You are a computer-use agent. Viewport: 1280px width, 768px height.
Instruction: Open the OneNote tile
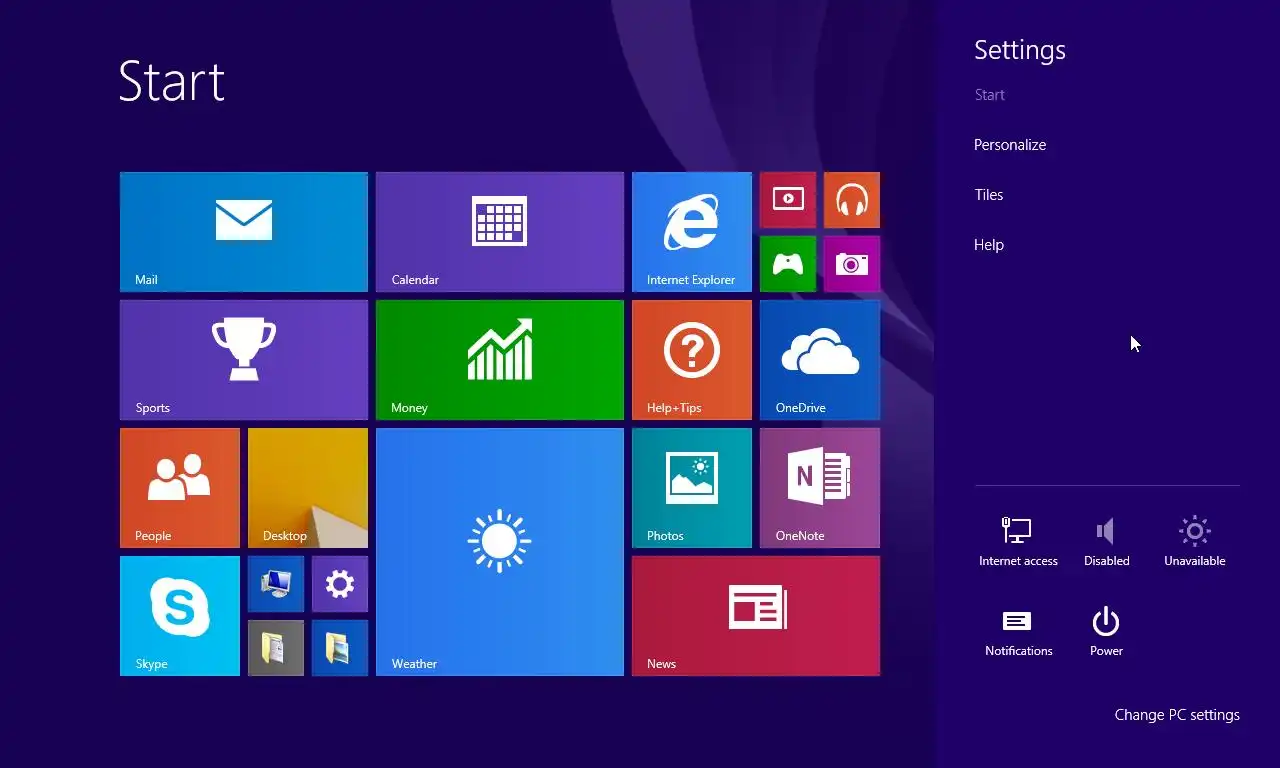820,488
